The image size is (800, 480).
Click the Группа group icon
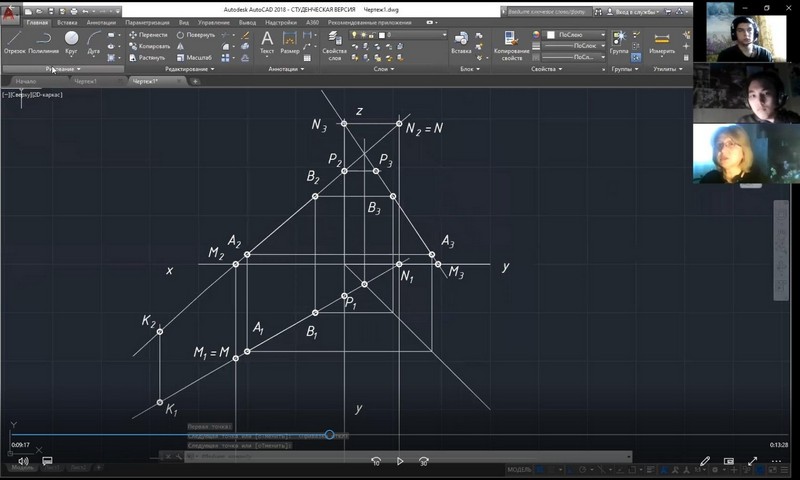(619, 41)
